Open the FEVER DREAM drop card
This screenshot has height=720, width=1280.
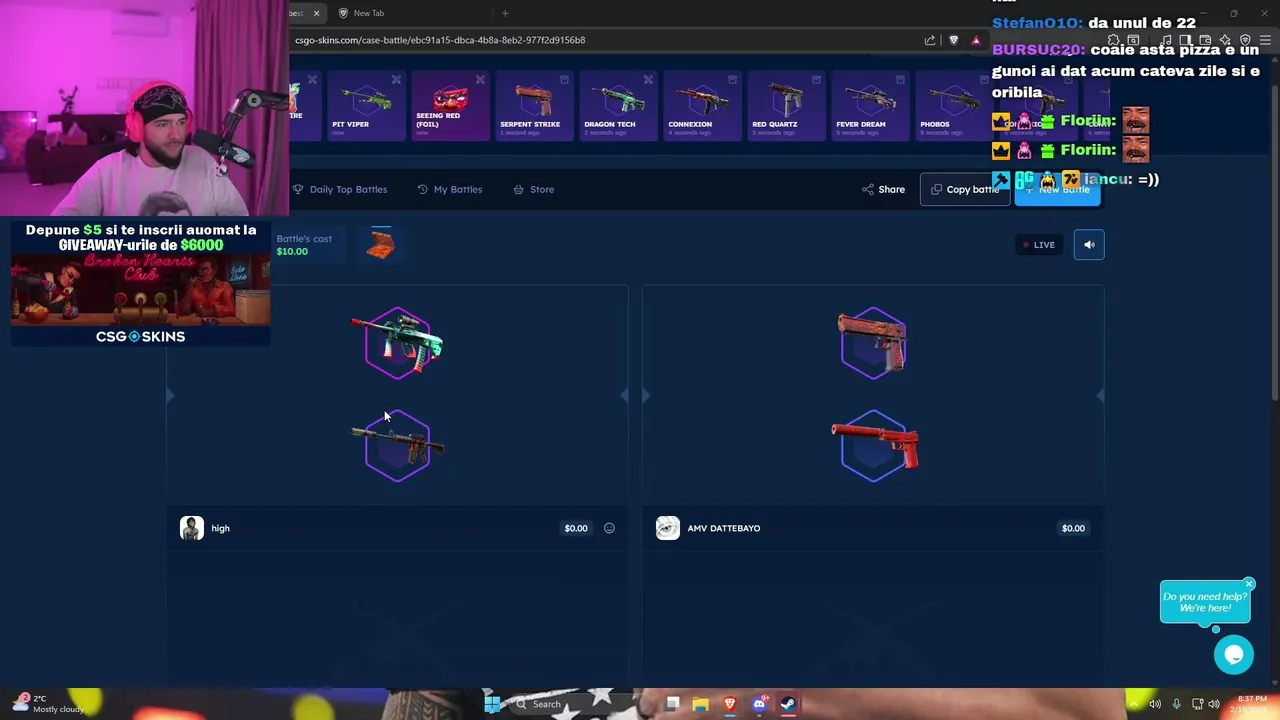coord(869,105)
